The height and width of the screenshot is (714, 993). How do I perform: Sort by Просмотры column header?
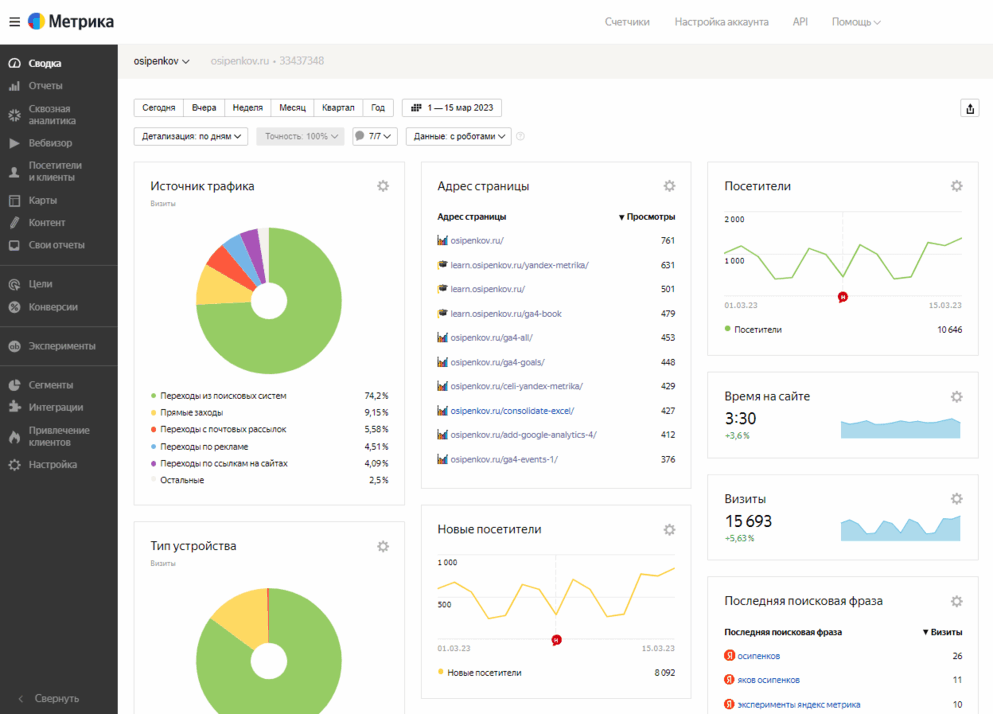[x=647, y=217]
